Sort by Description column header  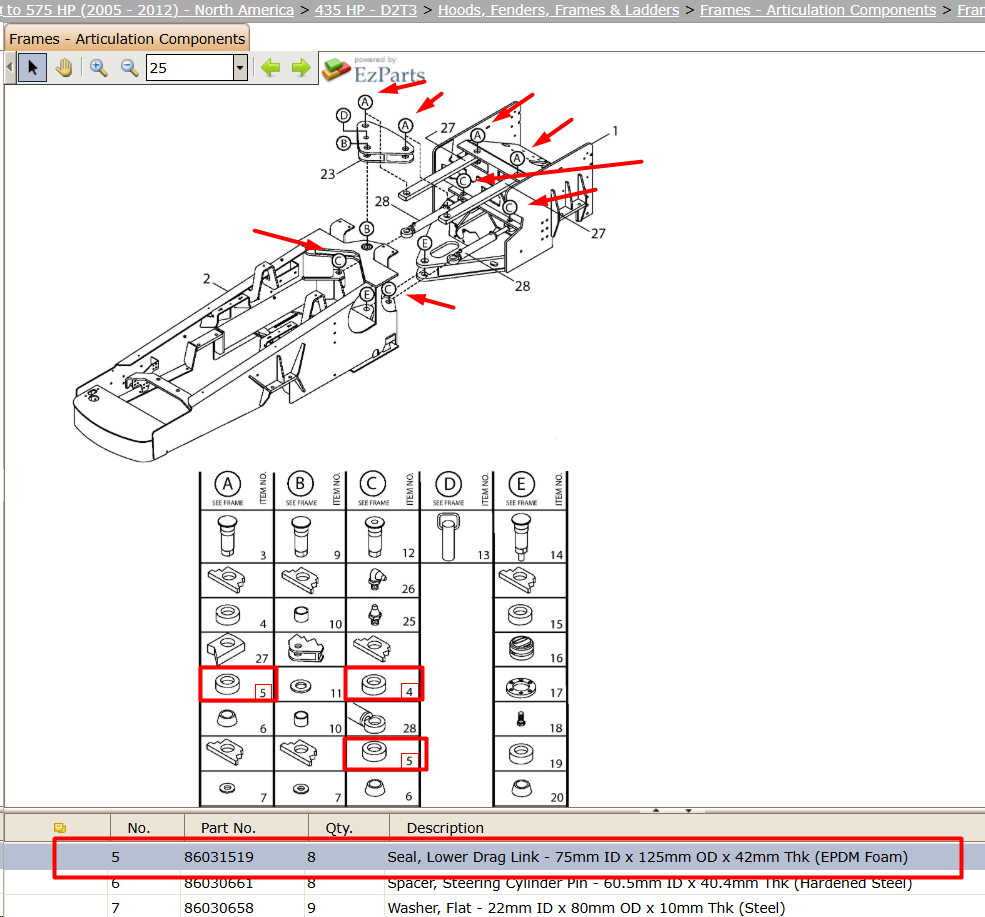(445, 828)
